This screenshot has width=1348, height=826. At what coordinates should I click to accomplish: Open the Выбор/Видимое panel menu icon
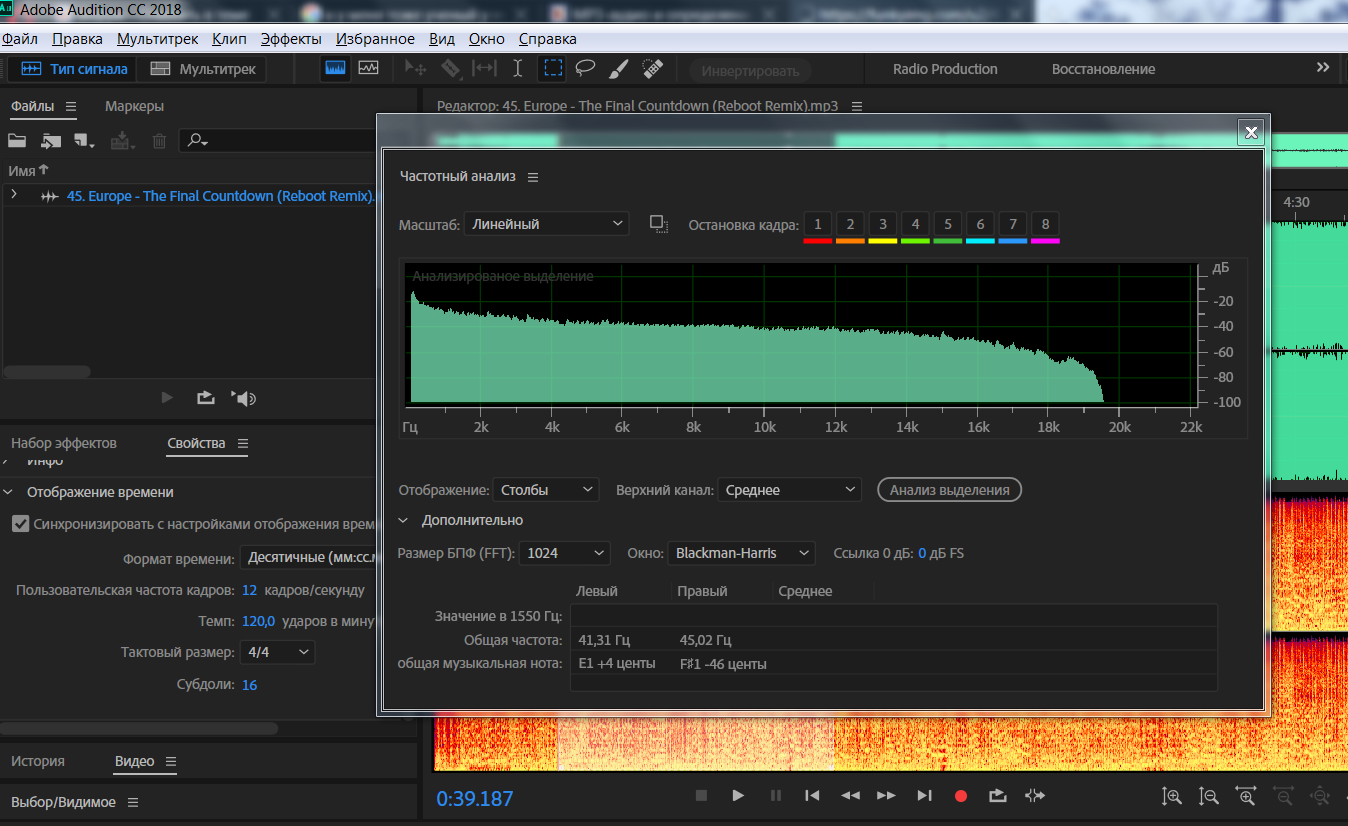coord(133,802)
